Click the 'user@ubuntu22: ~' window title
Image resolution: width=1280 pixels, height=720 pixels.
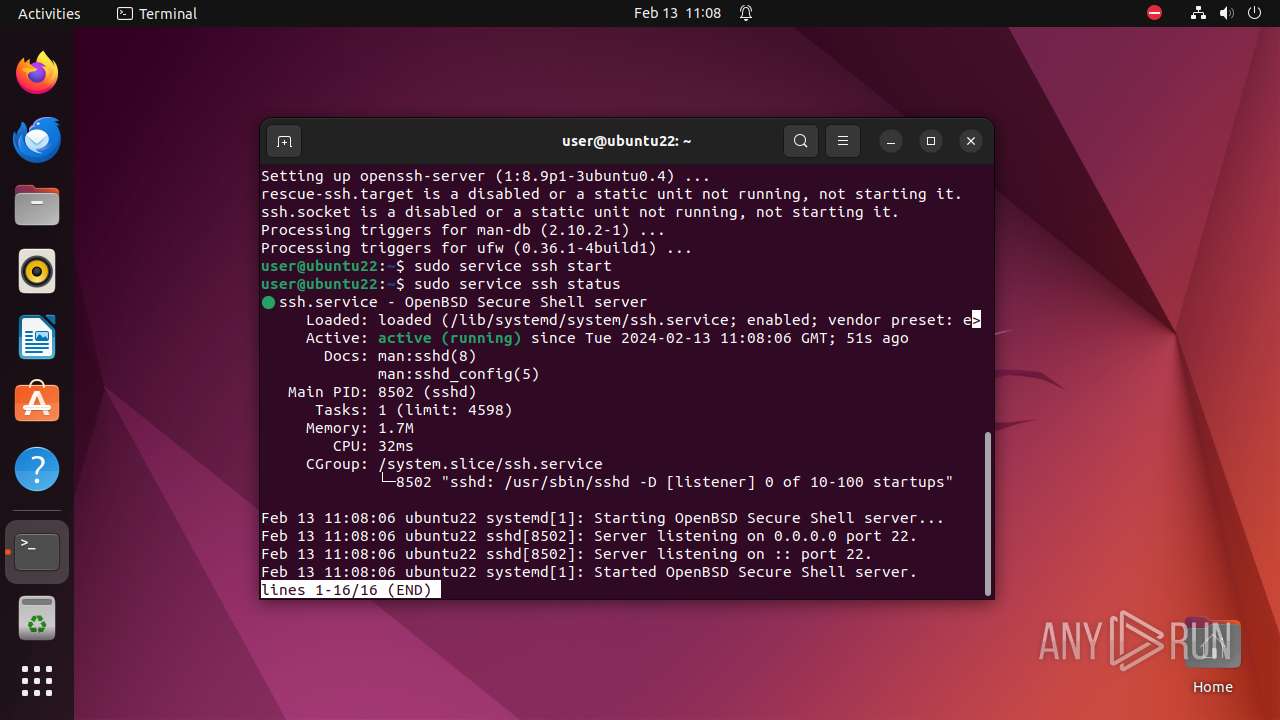pos(627,141)
